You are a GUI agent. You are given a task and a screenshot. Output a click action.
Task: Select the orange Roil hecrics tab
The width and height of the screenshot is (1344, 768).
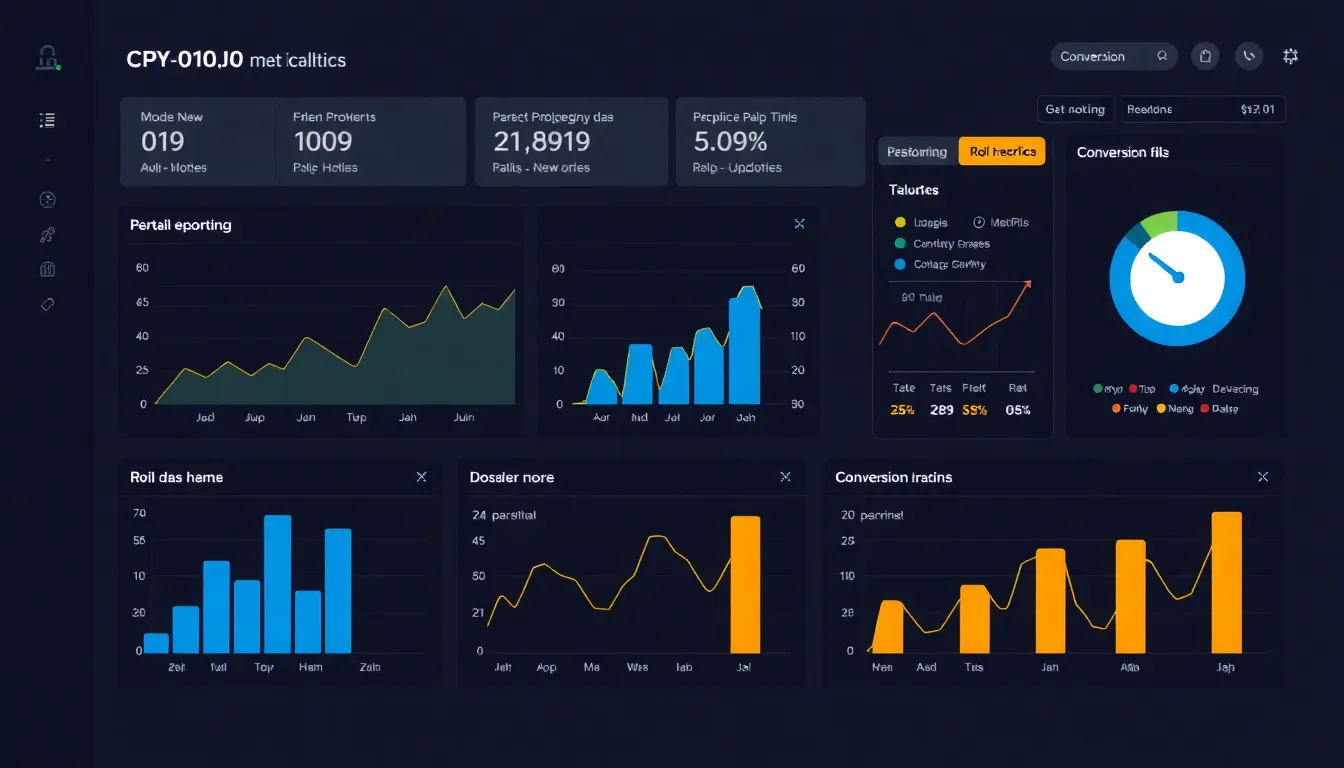(1002, 152)
